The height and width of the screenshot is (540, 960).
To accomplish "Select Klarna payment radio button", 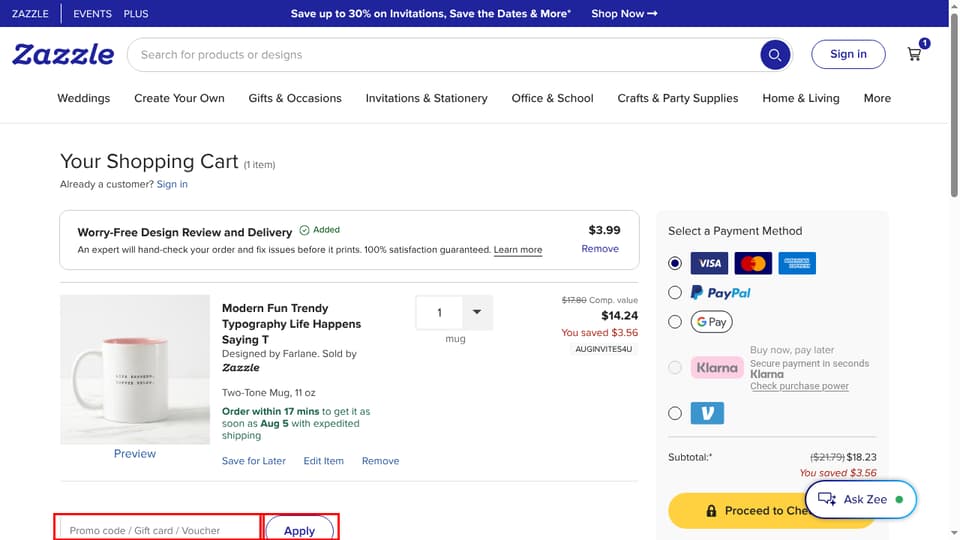I will point(675,367).
